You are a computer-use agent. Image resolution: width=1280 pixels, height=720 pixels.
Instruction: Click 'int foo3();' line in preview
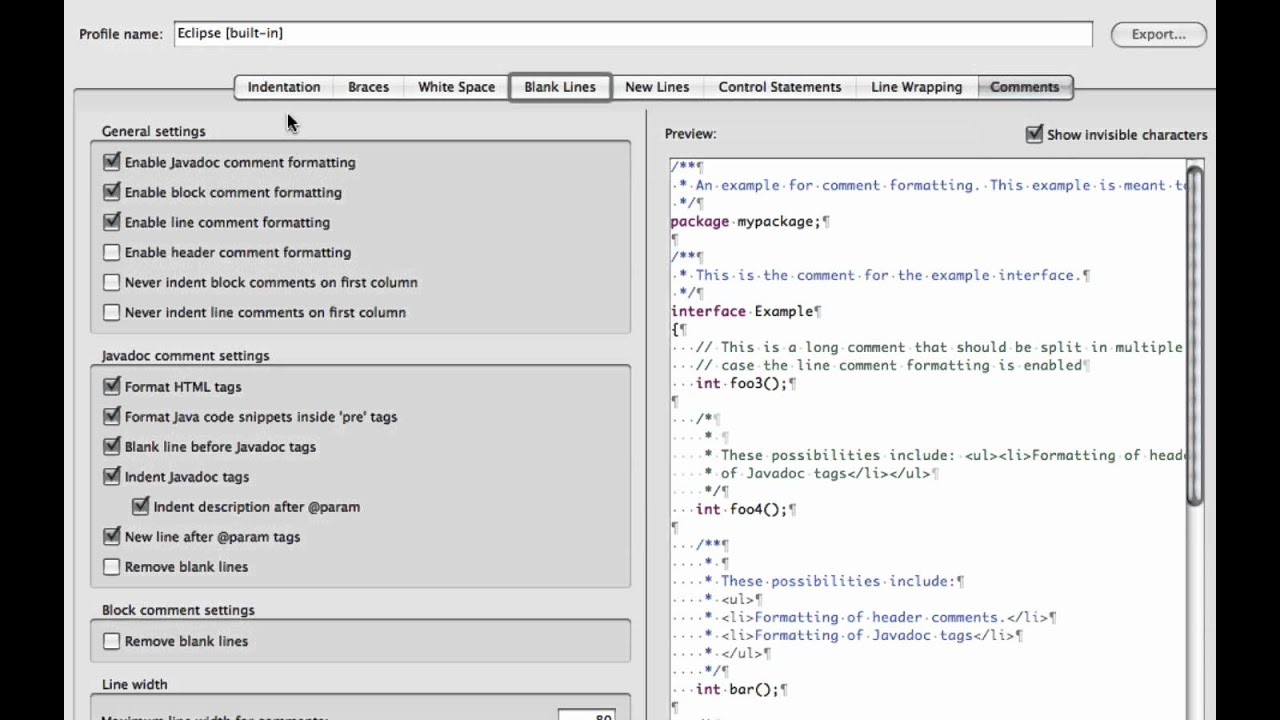pos(746,383)
